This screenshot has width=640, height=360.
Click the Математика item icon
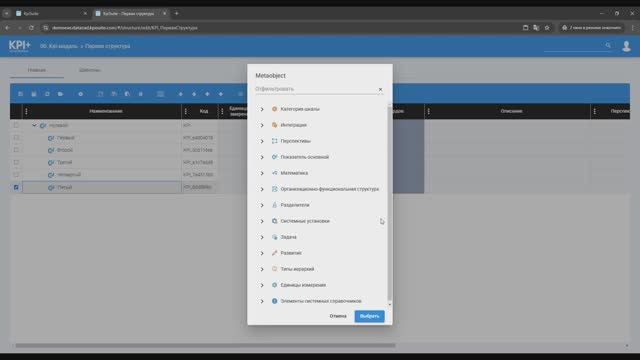pyautogui.click(x=274, y=173)
